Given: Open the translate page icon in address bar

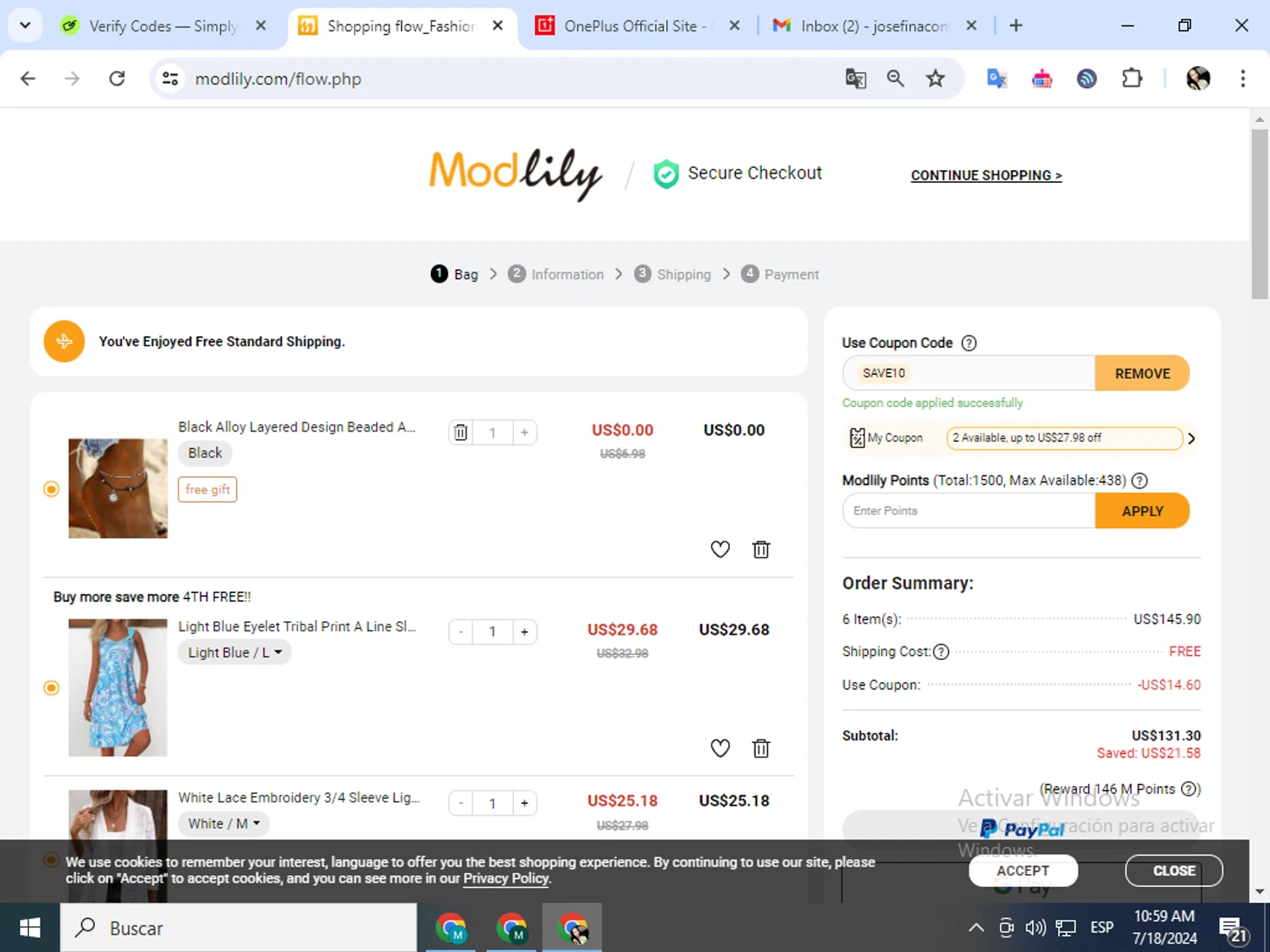Looking at the screenshot, I should tap(856, 79).
